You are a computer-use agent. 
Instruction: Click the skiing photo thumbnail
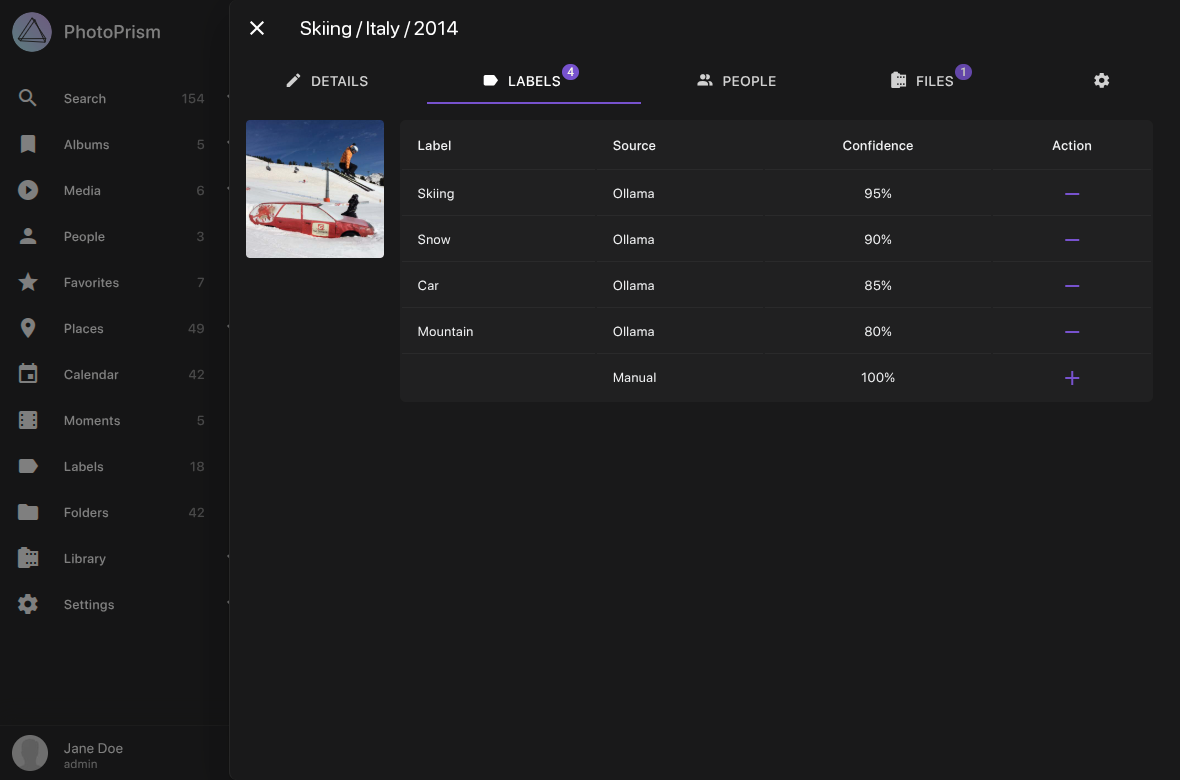coord(315,189)
